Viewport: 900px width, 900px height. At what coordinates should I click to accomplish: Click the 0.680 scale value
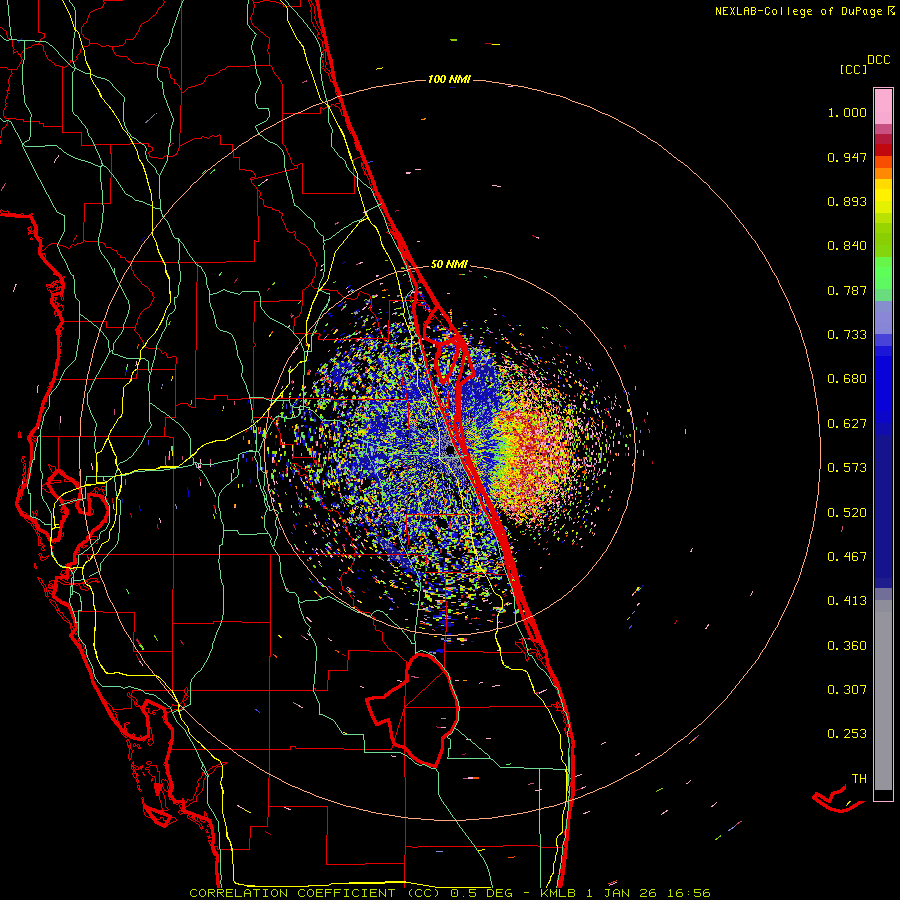coord(847,379)
